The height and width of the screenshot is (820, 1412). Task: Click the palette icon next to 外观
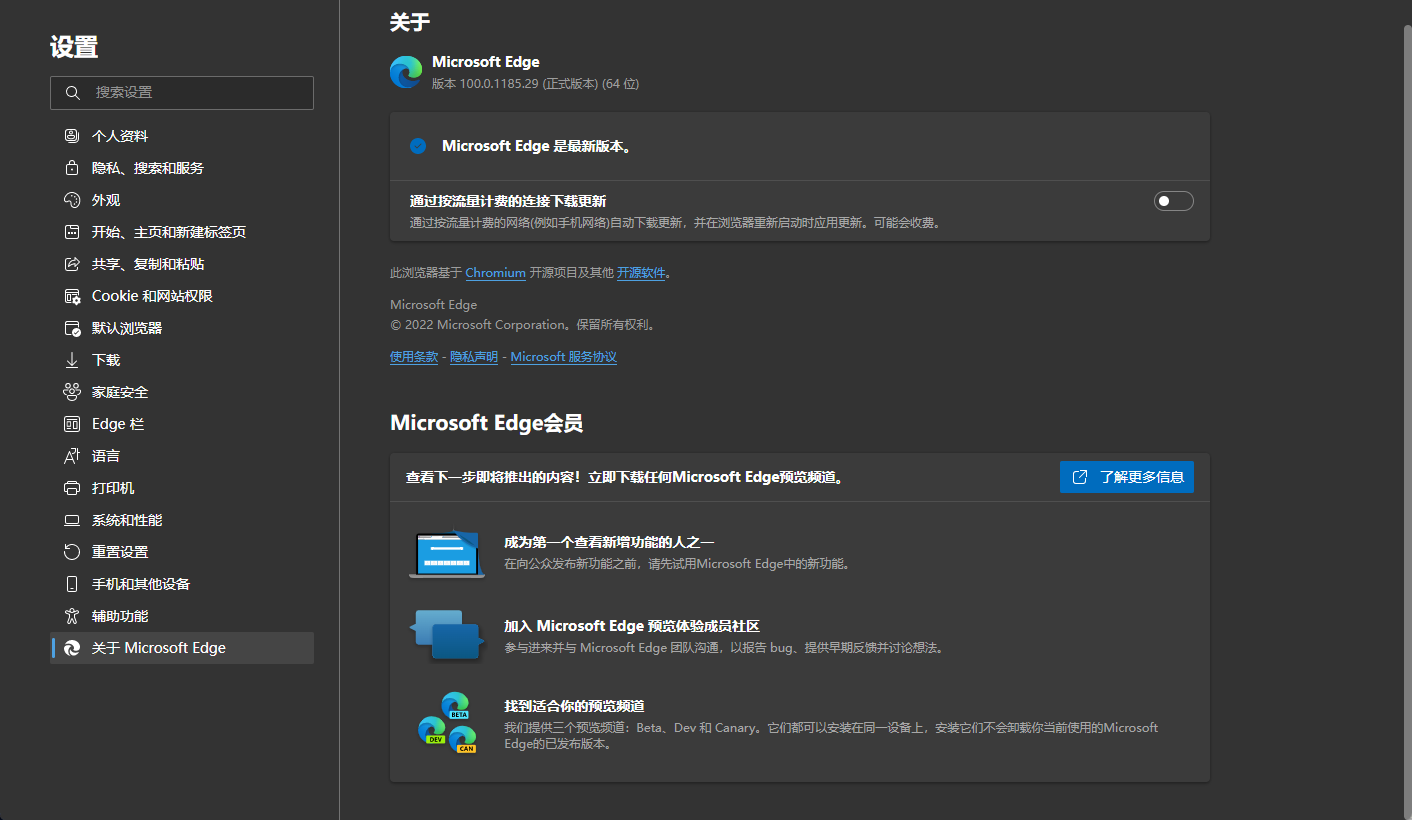click(72, 200)
